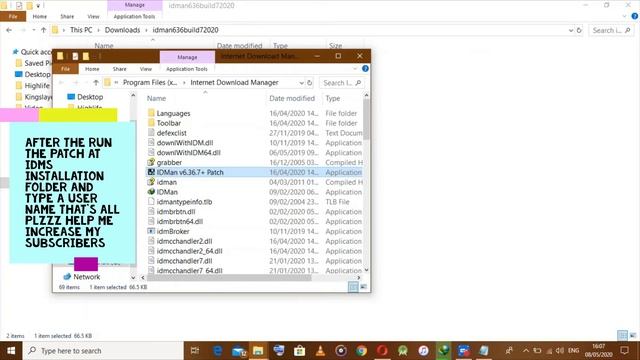This screenshot has height=360, width=640.
Task: Go back in background Explorer window
Action: pyautogui.click(x=9, y=30)
